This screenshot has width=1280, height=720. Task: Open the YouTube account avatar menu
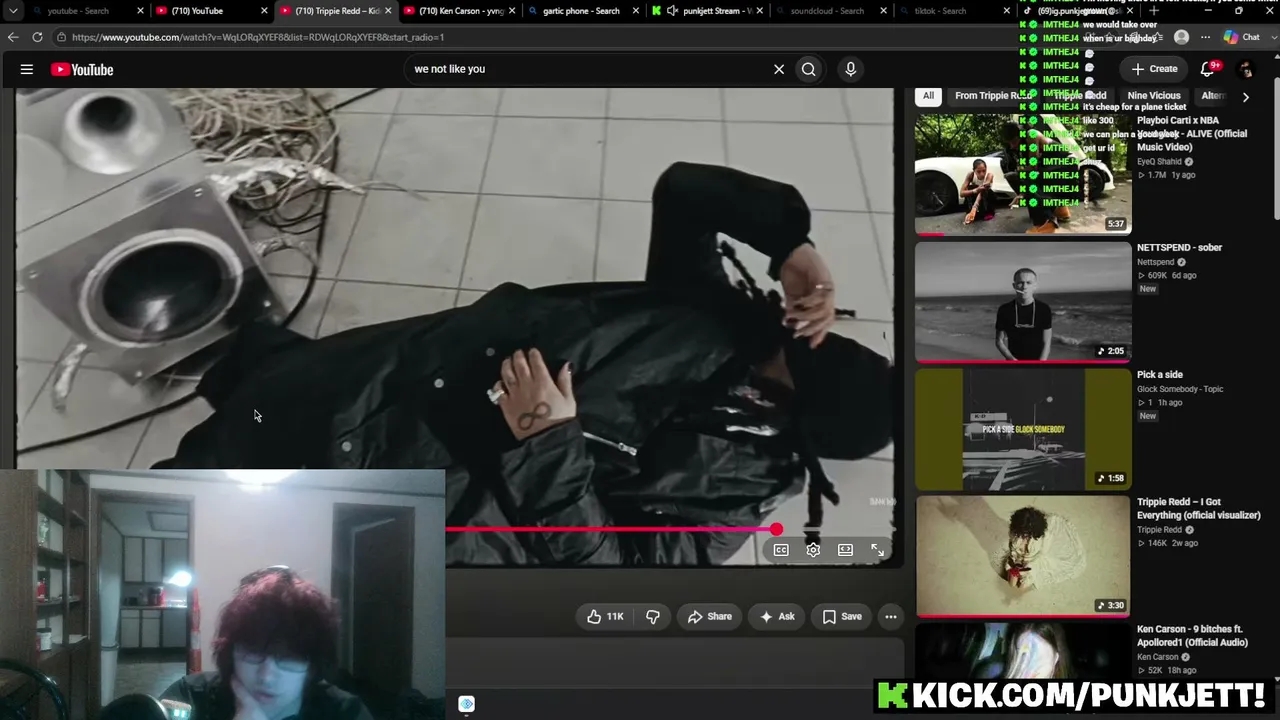[1245, 69]
